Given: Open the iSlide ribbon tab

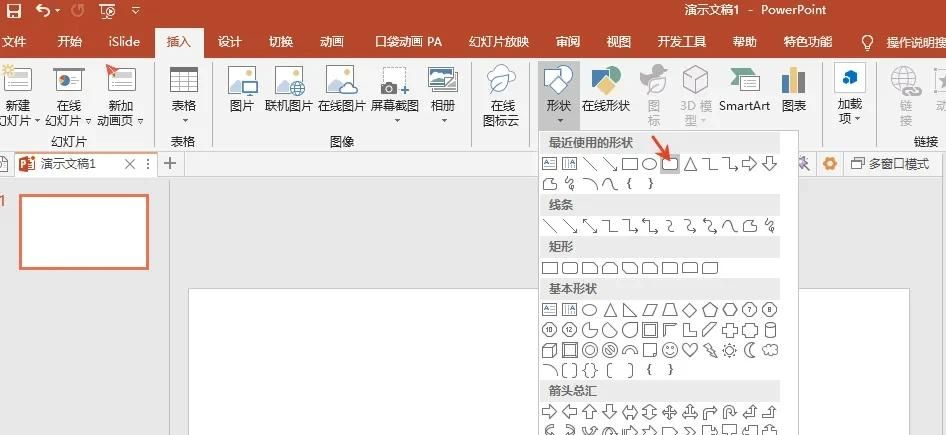Looking at the screenshot, I should (x=124, y=42).
